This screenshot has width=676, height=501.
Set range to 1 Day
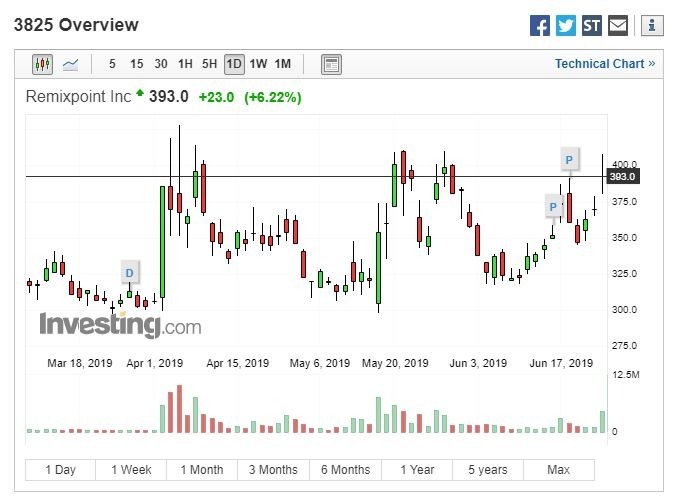click(60, 470)
